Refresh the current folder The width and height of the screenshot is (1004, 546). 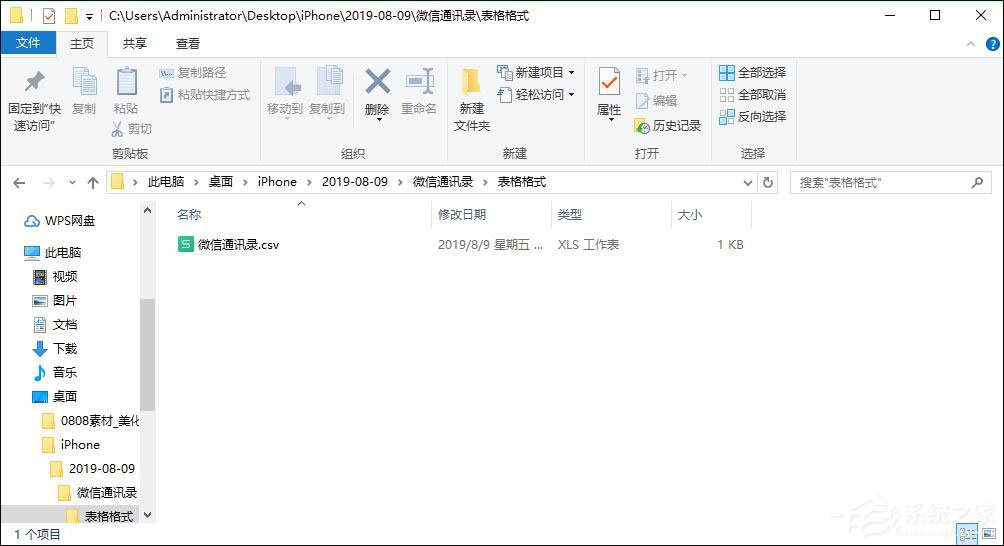tap(768, 183)
